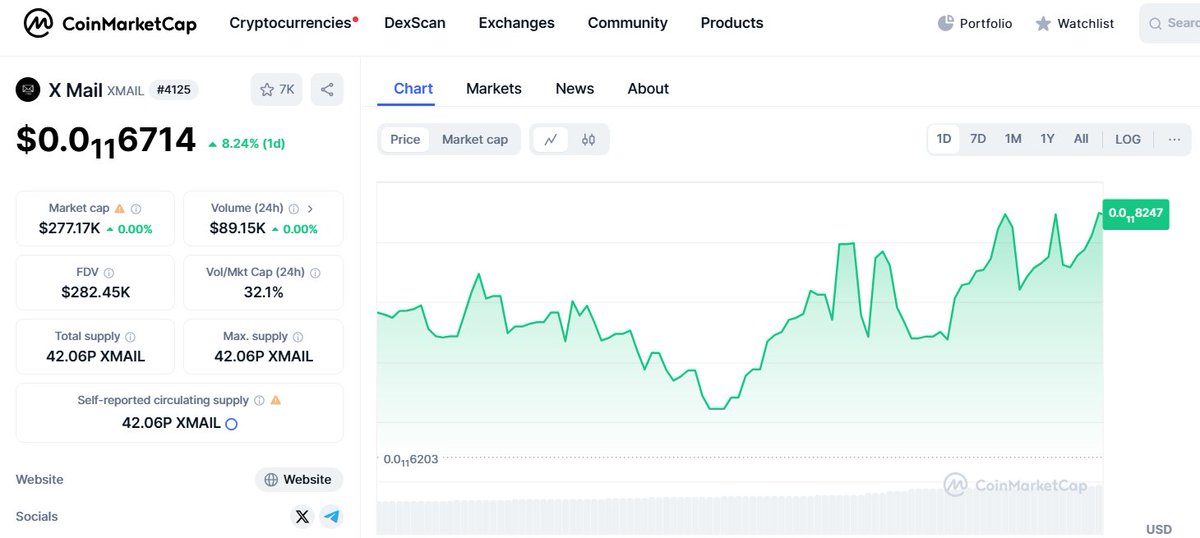Click the $282.45K FDV value
The width and height of the screenshot is (1200, 538).
(95, 292)
